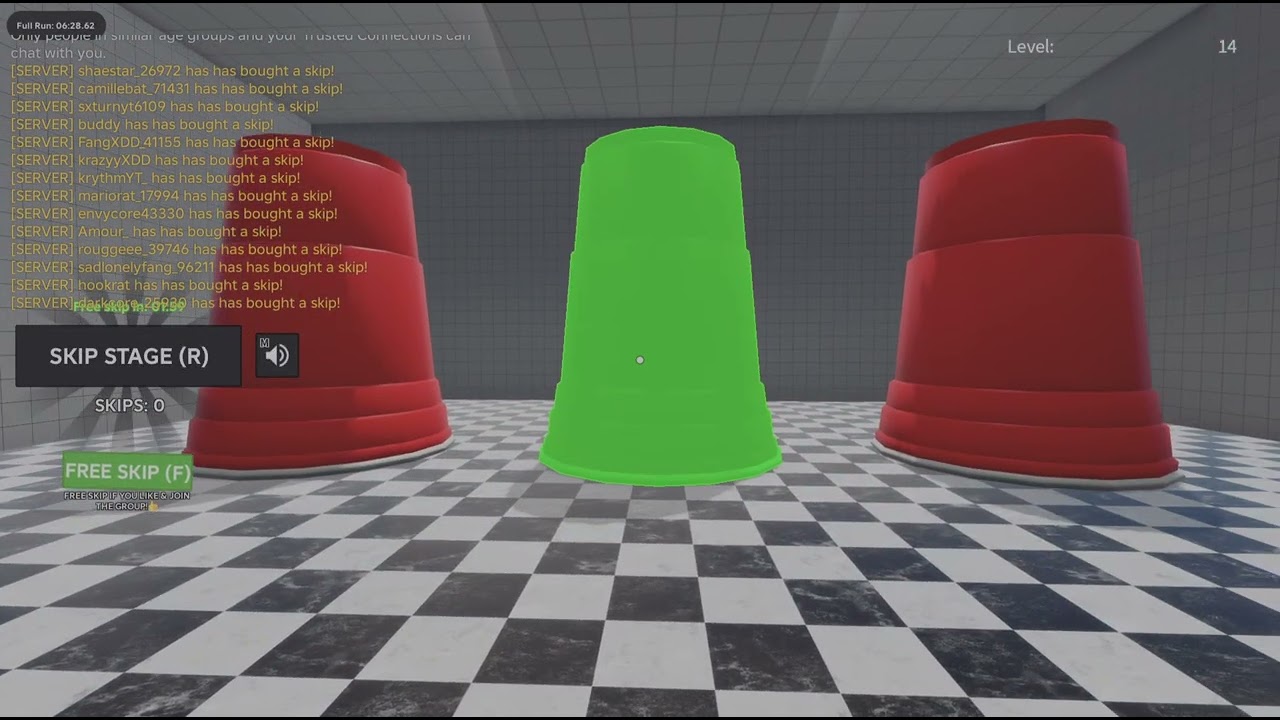Select the Level label text

tap(1030, 47)
